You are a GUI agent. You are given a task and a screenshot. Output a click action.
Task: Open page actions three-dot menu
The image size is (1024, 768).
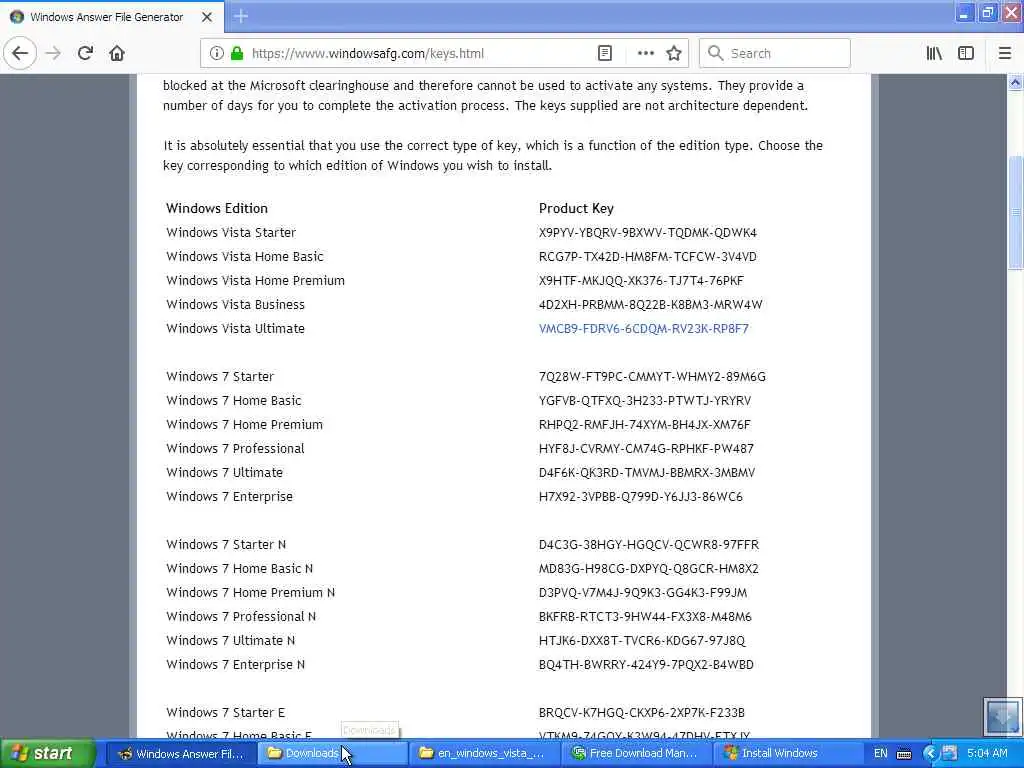pyautogui.click(x=645, y=53)
